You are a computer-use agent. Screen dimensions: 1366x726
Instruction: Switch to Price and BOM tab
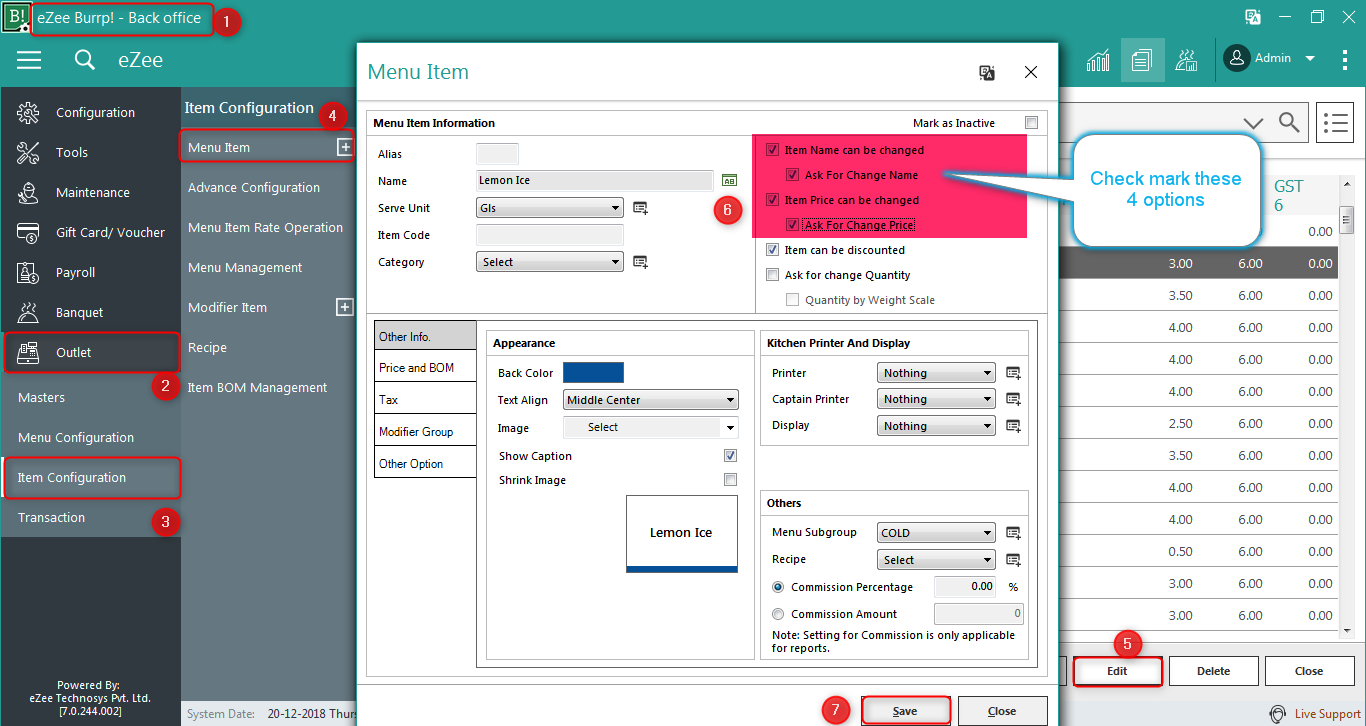pyautogui.click(x=425, y=368)
